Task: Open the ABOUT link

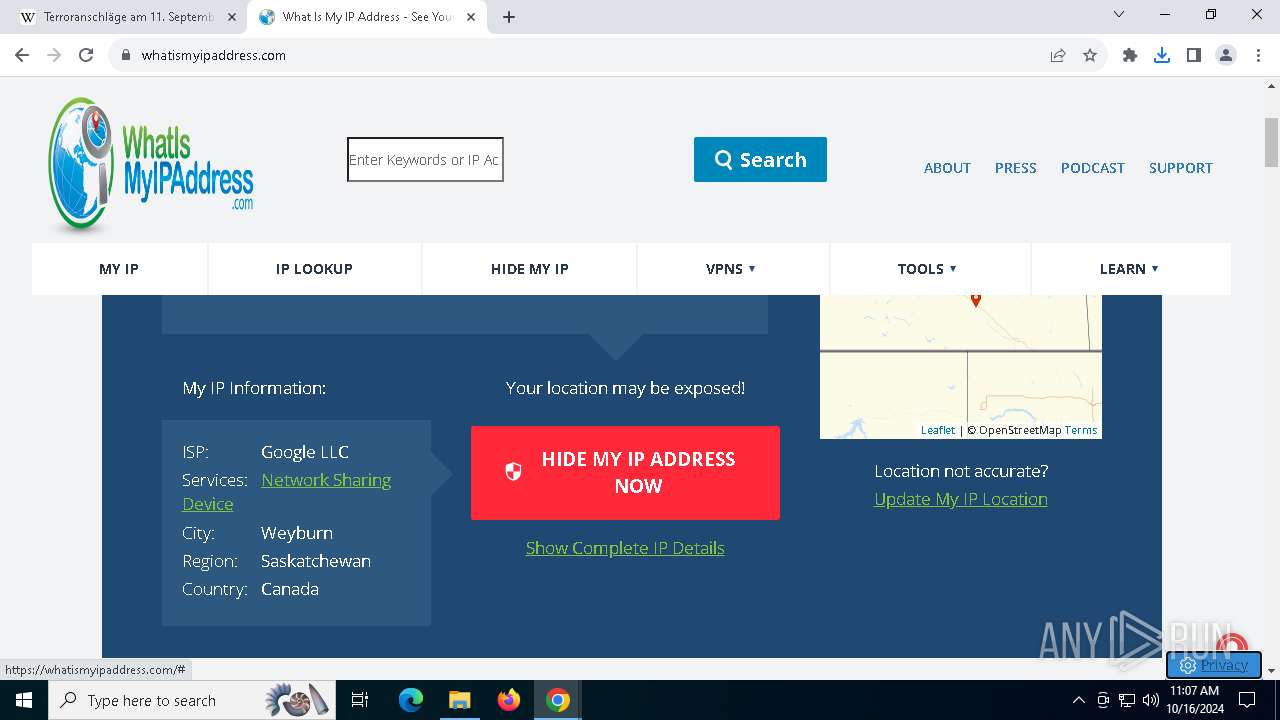Action: tap(947, 168)
